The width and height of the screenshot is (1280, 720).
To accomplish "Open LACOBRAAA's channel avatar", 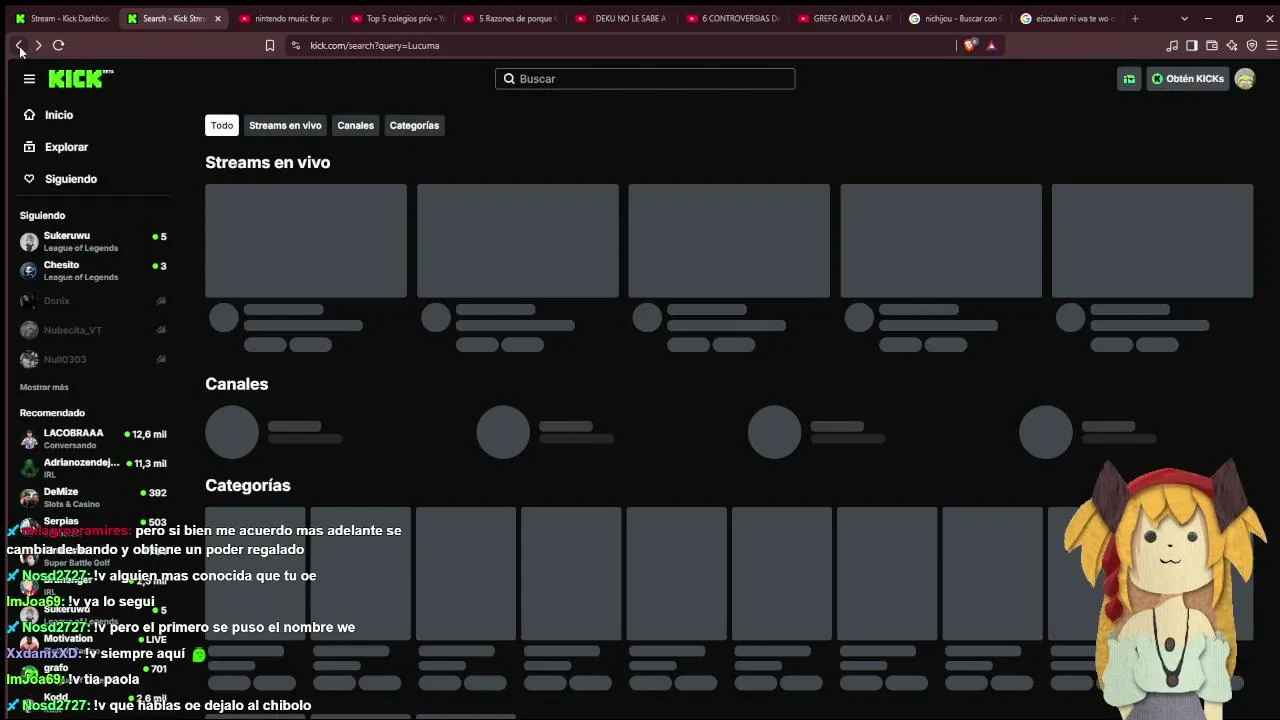I will 29,439.
